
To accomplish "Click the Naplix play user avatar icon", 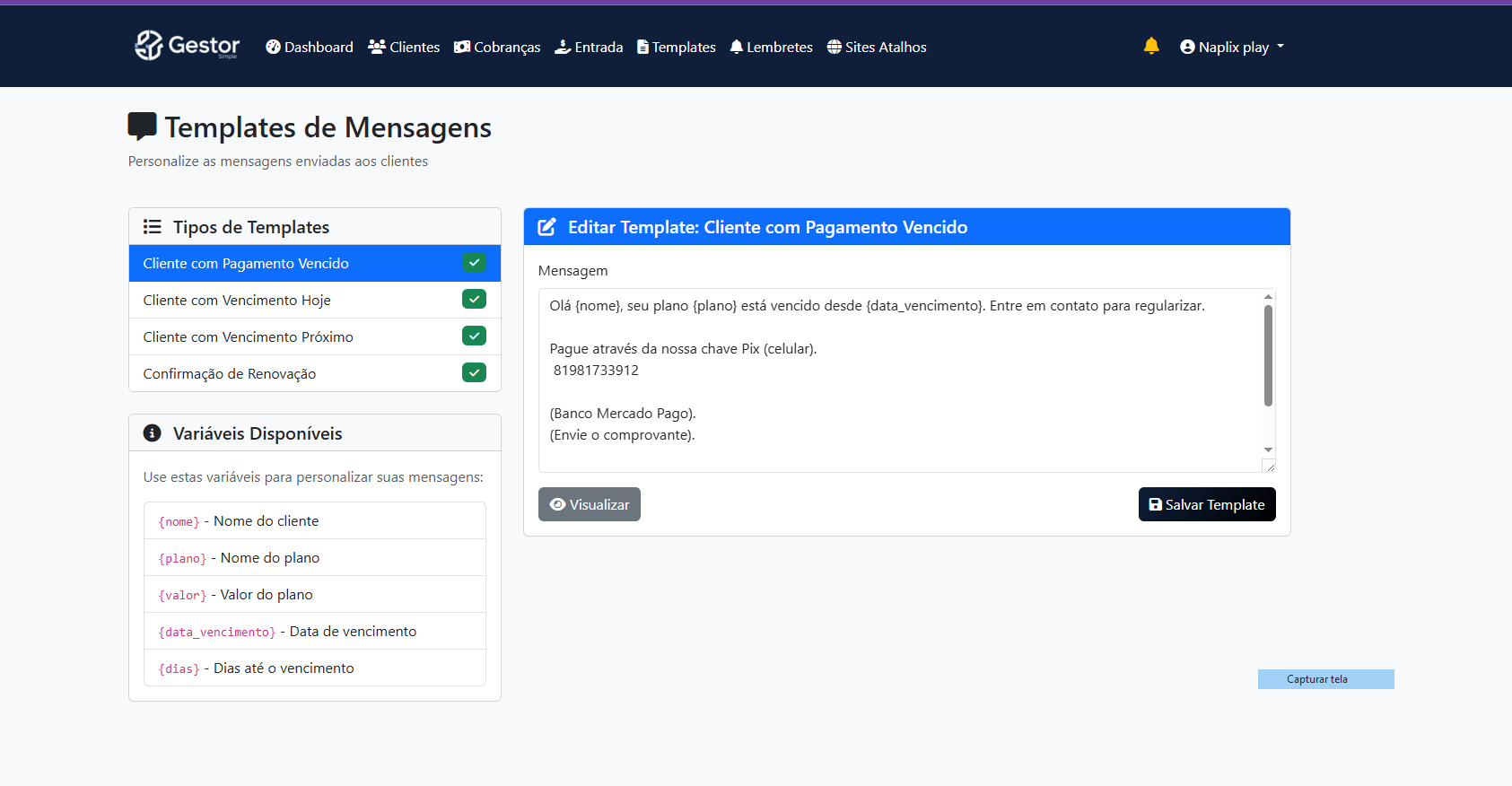I will (x=1187, y=47).
